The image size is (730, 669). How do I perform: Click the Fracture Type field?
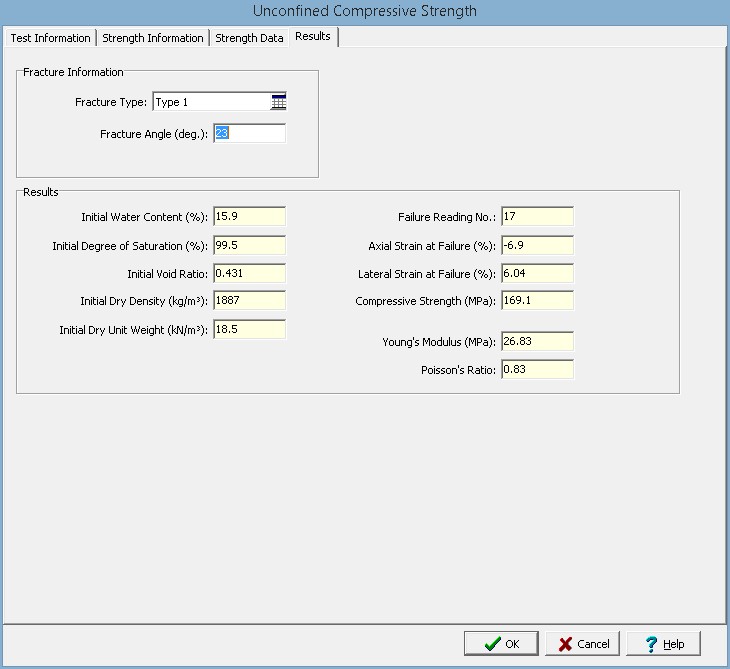click(x=210, y=102)
